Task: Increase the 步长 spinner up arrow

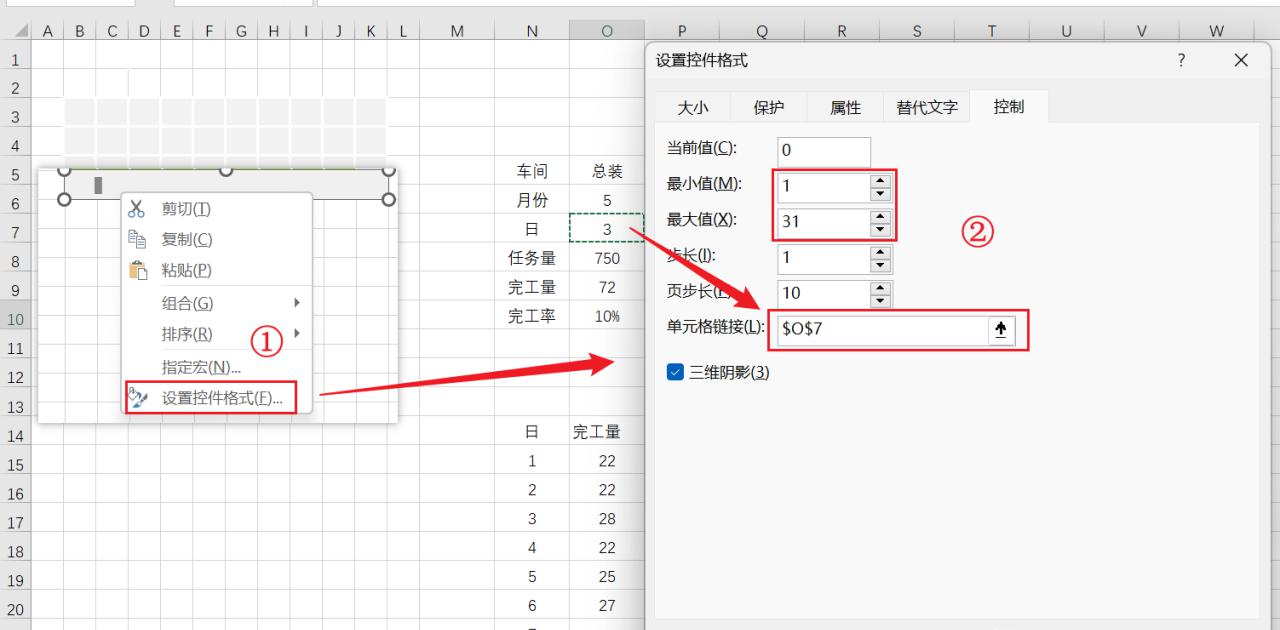Action: [880, 252]
